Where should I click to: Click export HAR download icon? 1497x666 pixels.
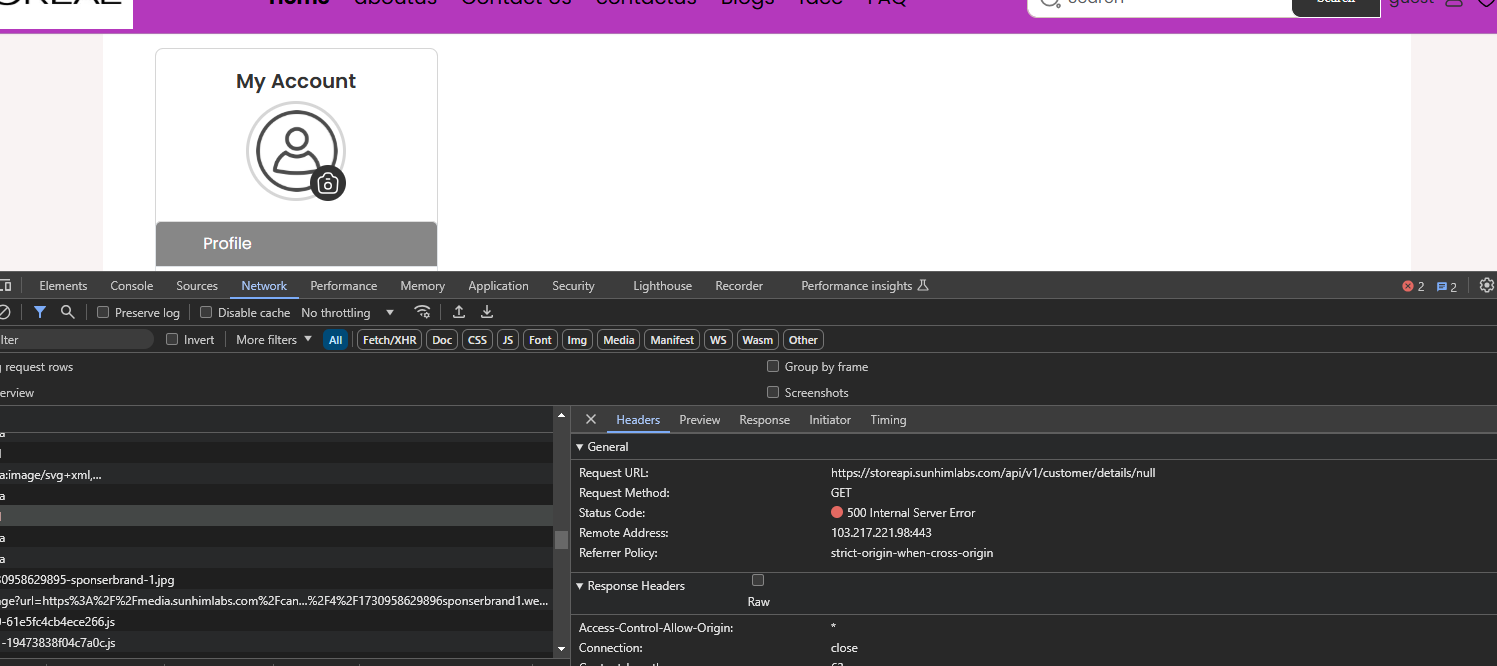click(x=487, y=312)
